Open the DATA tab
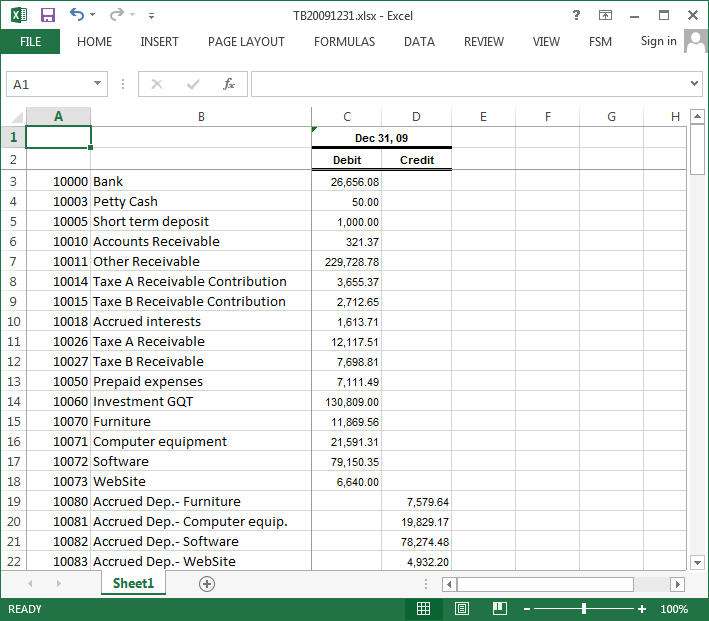Image resolution: width=709 pixels, height=621 pixels. tap(419, 42)
